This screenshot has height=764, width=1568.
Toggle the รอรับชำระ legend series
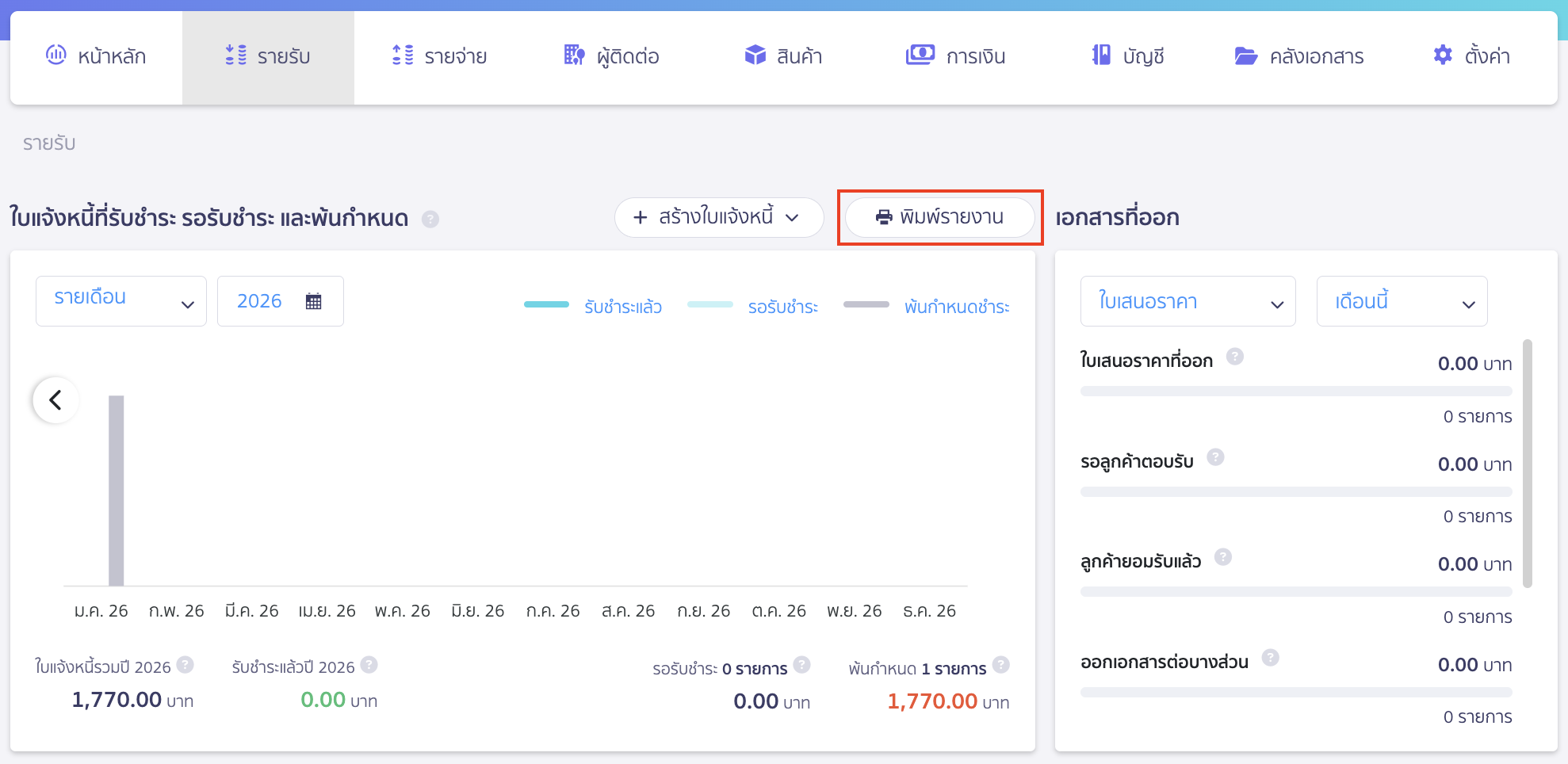point(753,307)
